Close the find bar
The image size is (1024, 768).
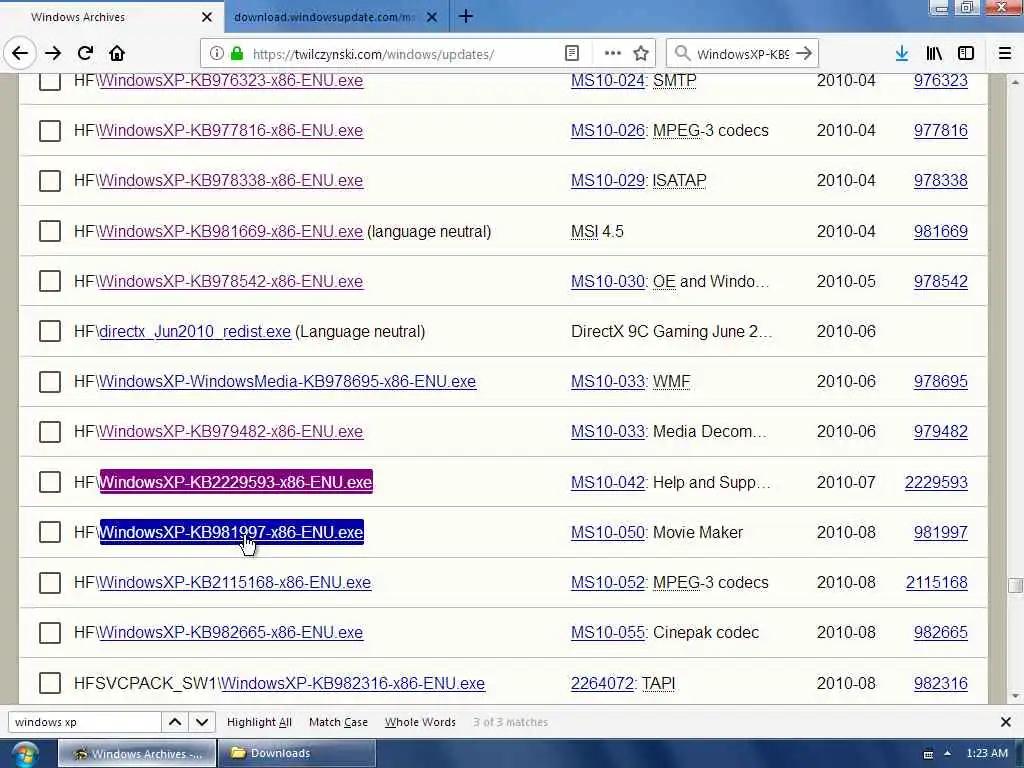(x=1006, y=722)
